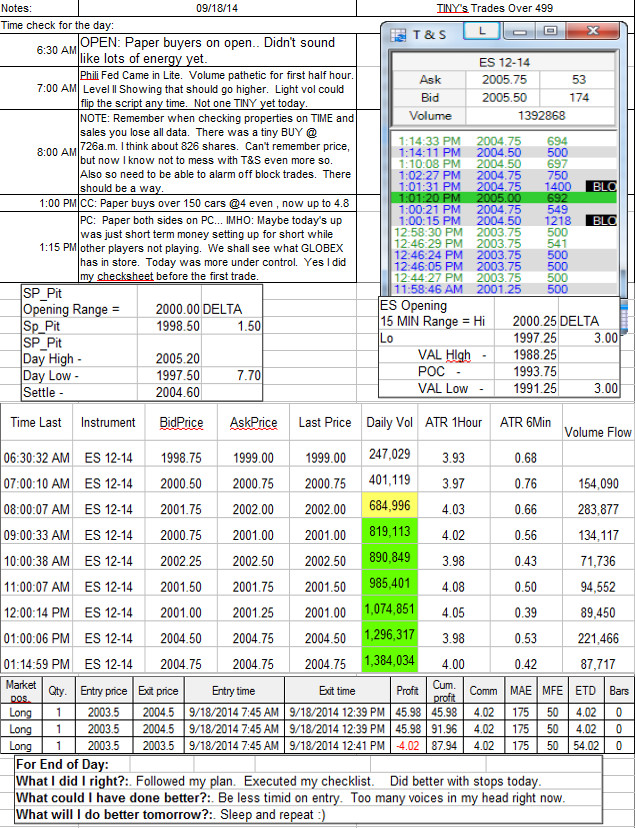The height and width of the screenshot is (828, 635).
Task: Select the green highlighted 1:01:20 PM trade row
Action: tap(504, 198)
